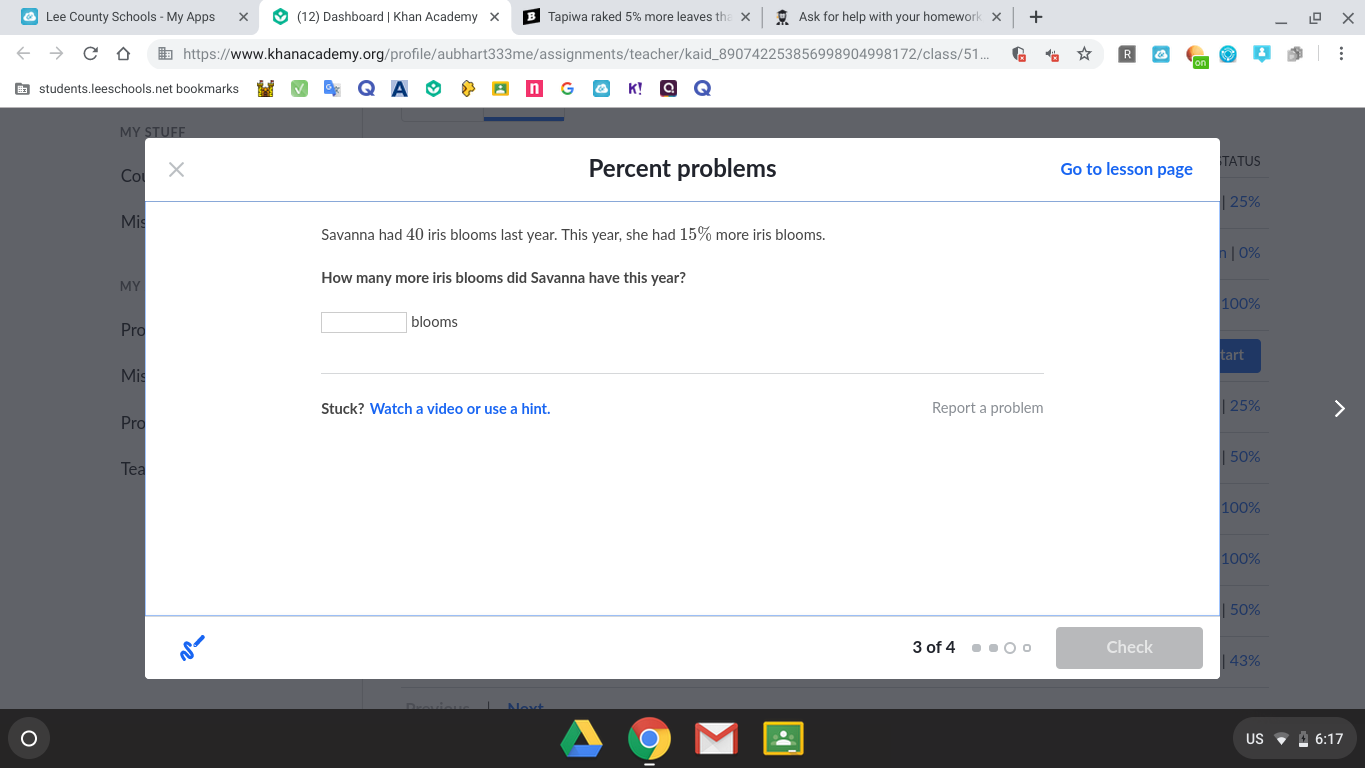Open Gmail from the shelf

716,739
